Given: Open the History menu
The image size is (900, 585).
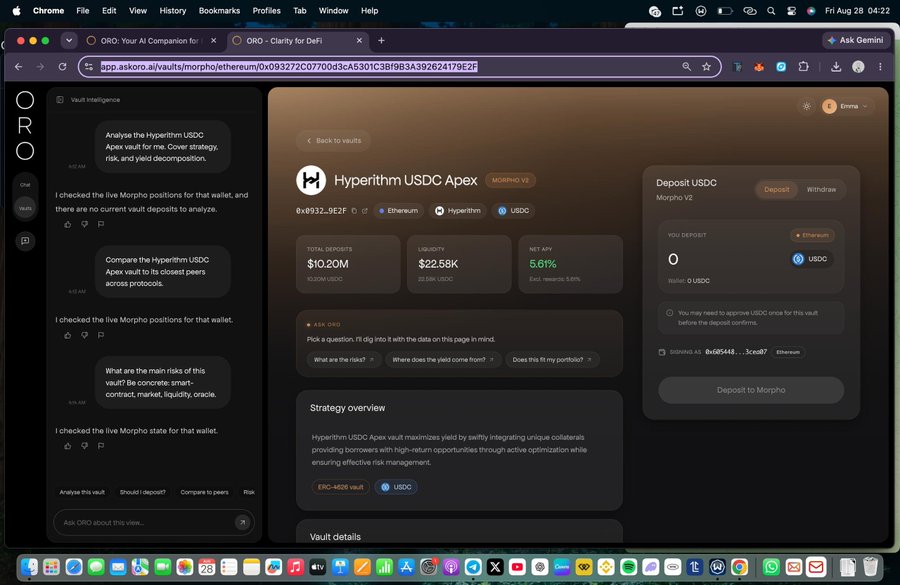Looking at the screenshot, I should 173,10.
